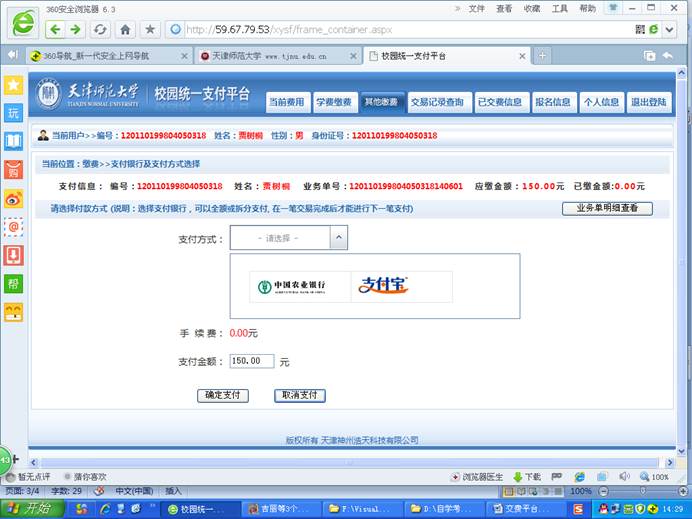Click 暂无点评 in the status bar
This screenshot has width=692, height=519.
[28, 477]
